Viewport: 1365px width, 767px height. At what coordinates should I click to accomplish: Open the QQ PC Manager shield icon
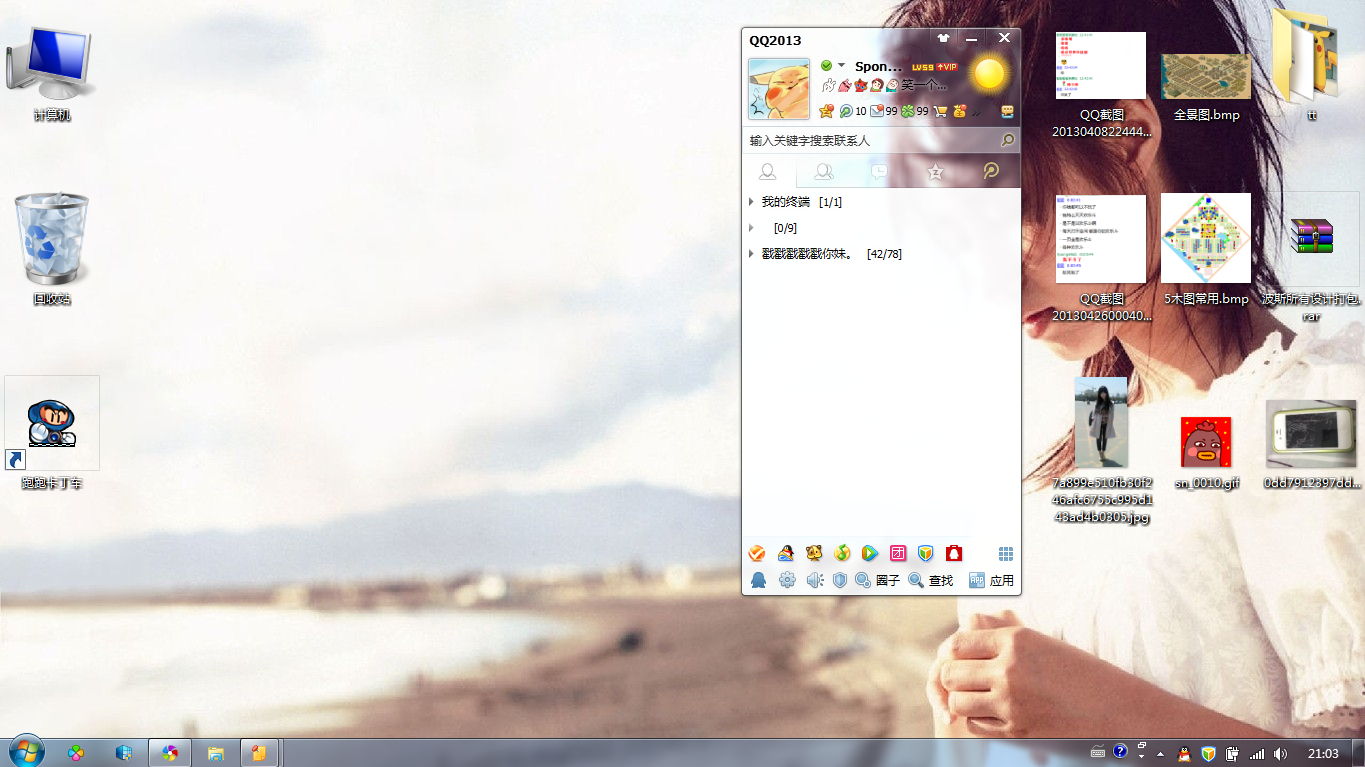[926, 553]
